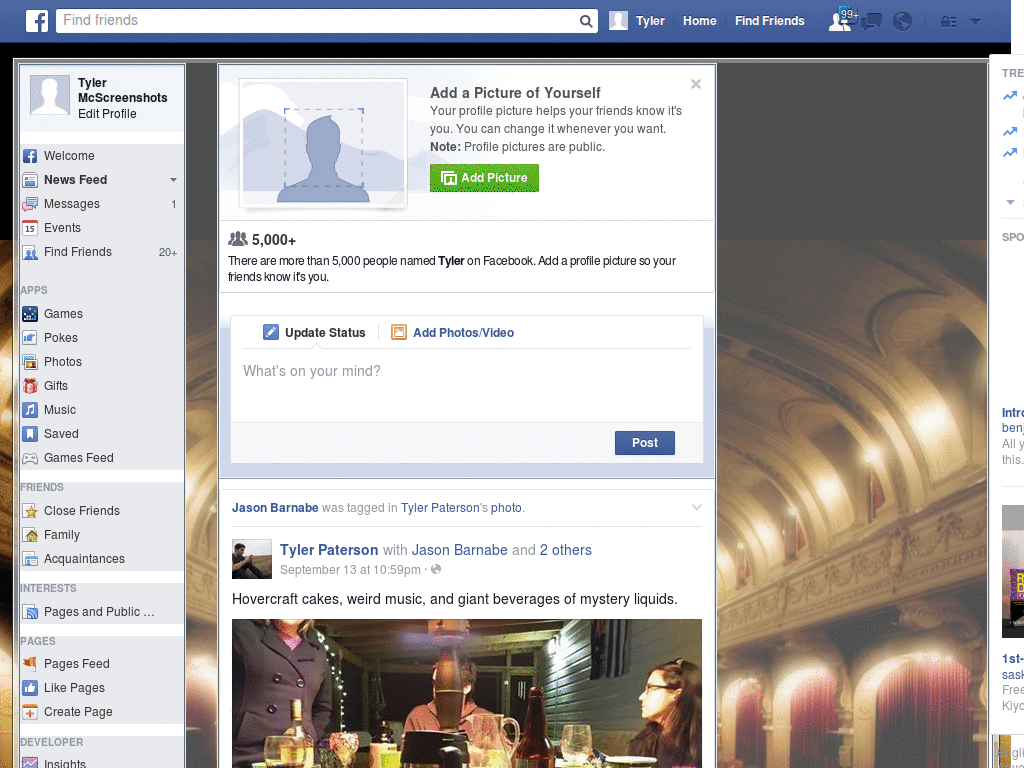Click the Pages and Public icon
Screen dimensions: 1024x768
pyautogui.click(x=30, y=612)
